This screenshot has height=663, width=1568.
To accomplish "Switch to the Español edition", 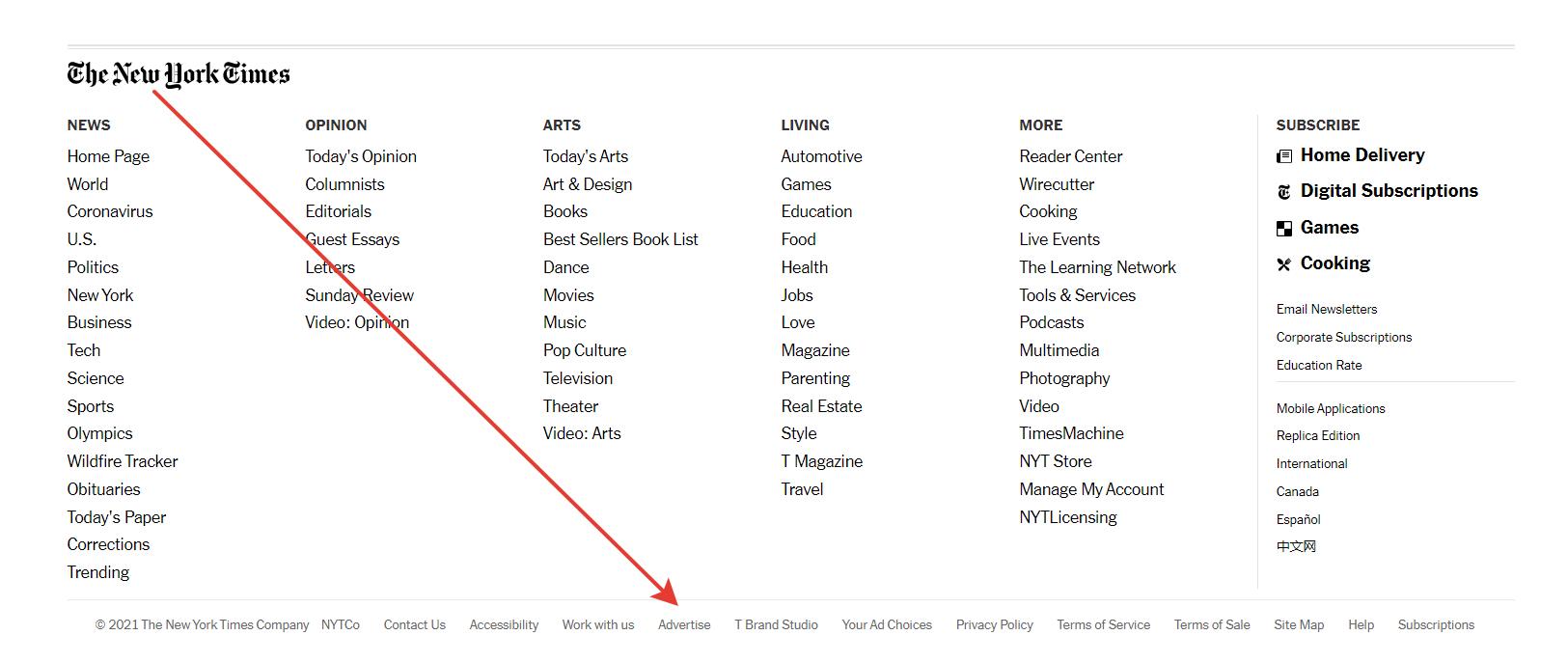I will pos(1299,519).
